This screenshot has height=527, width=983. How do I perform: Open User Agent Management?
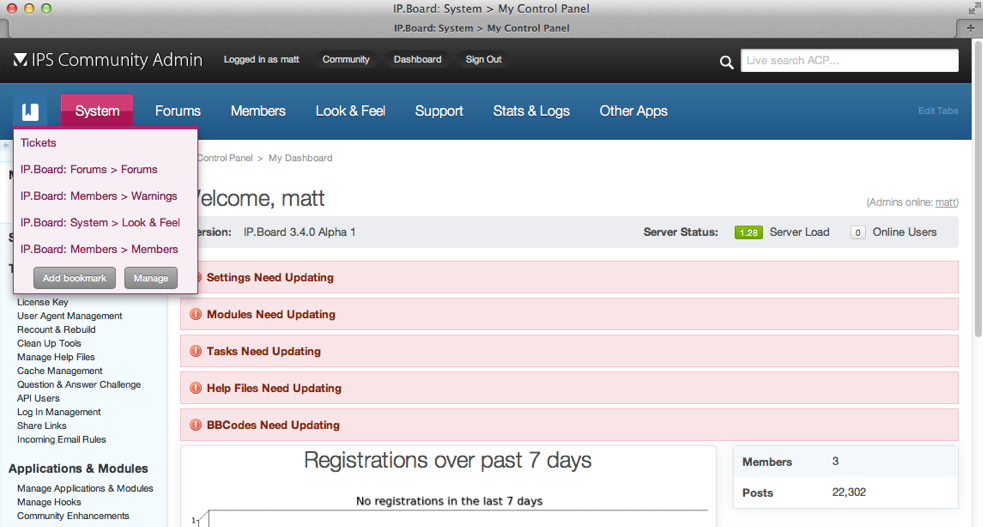[x=70, y=316]
